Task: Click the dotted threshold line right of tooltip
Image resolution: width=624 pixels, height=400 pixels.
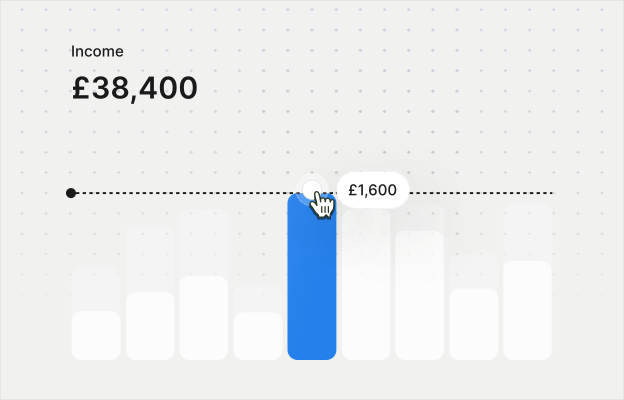Action: (x=480, y=193)
